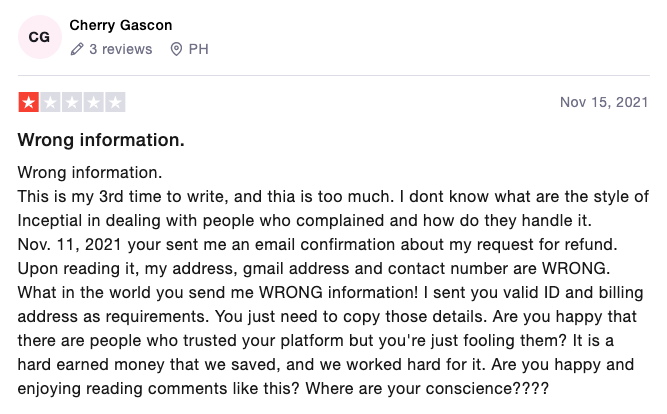The image size is (667, 414).
Task: Click the fifth grey star
Action: 115,102
